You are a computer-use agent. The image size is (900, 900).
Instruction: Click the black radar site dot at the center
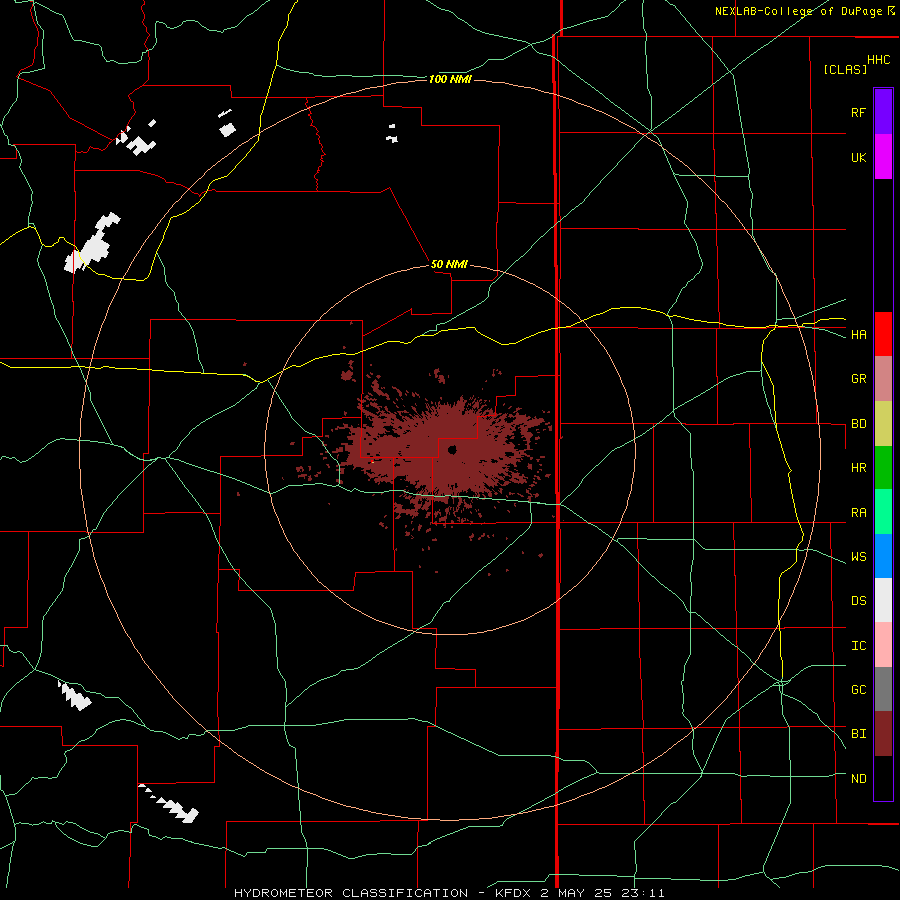pyautogui.click(x=452, y=449)
